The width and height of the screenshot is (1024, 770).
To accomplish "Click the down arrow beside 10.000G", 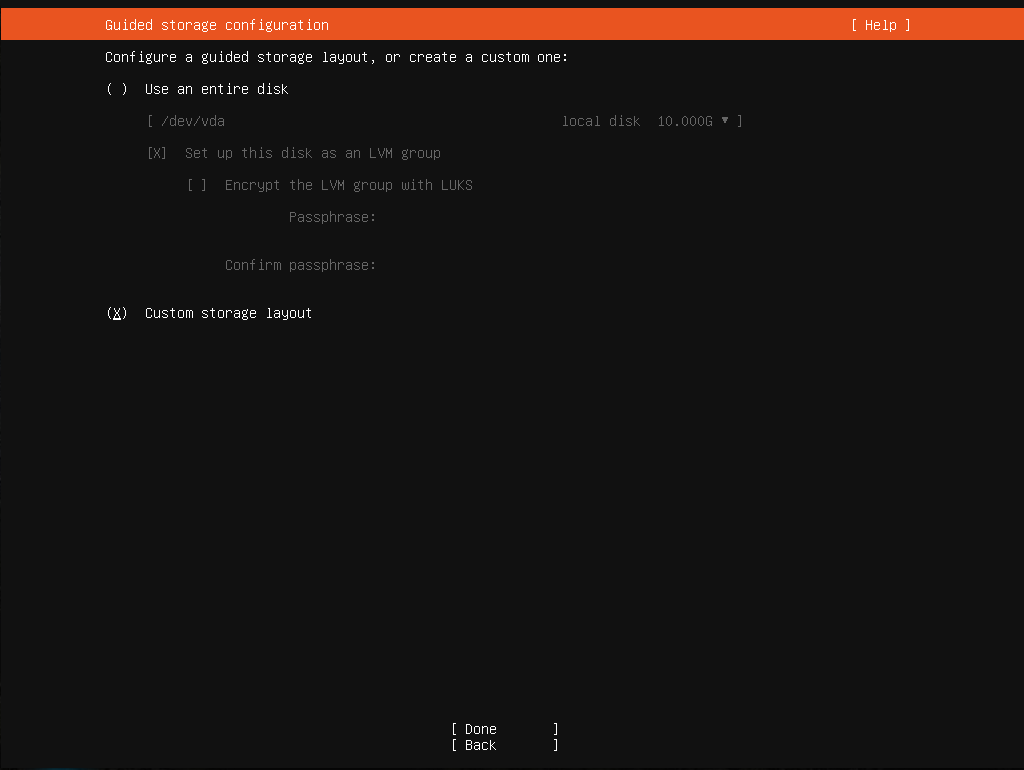I will point(725,121).
